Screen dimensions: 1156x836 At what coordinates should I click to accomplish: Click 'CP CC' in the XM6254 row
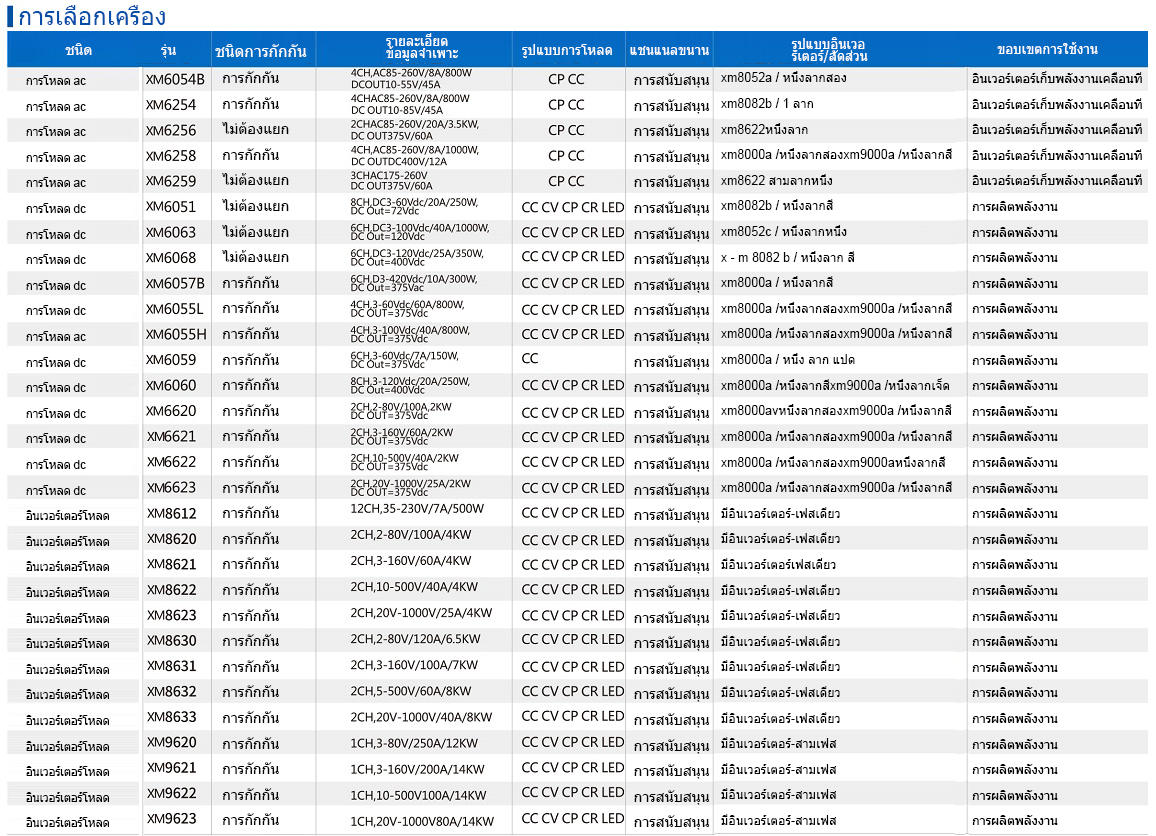click(565, 105)
